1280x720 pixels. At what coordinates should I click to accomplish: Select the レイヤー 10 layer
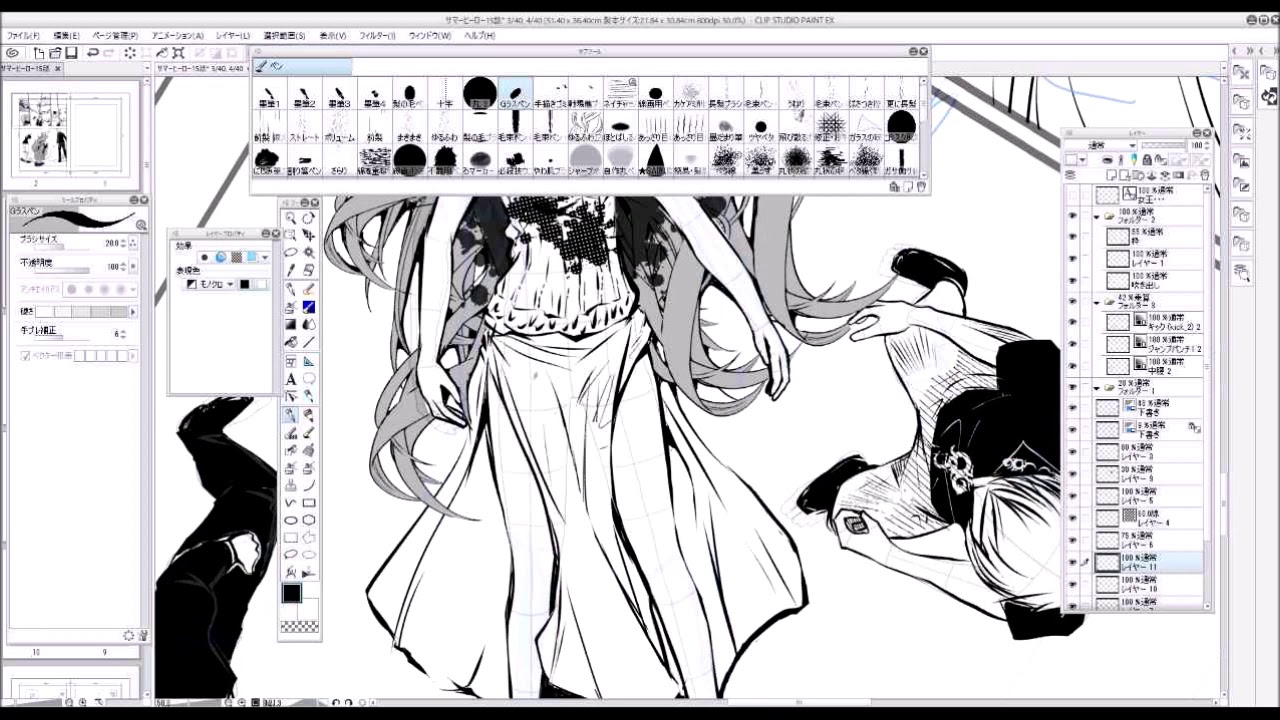pos(1150,585)
